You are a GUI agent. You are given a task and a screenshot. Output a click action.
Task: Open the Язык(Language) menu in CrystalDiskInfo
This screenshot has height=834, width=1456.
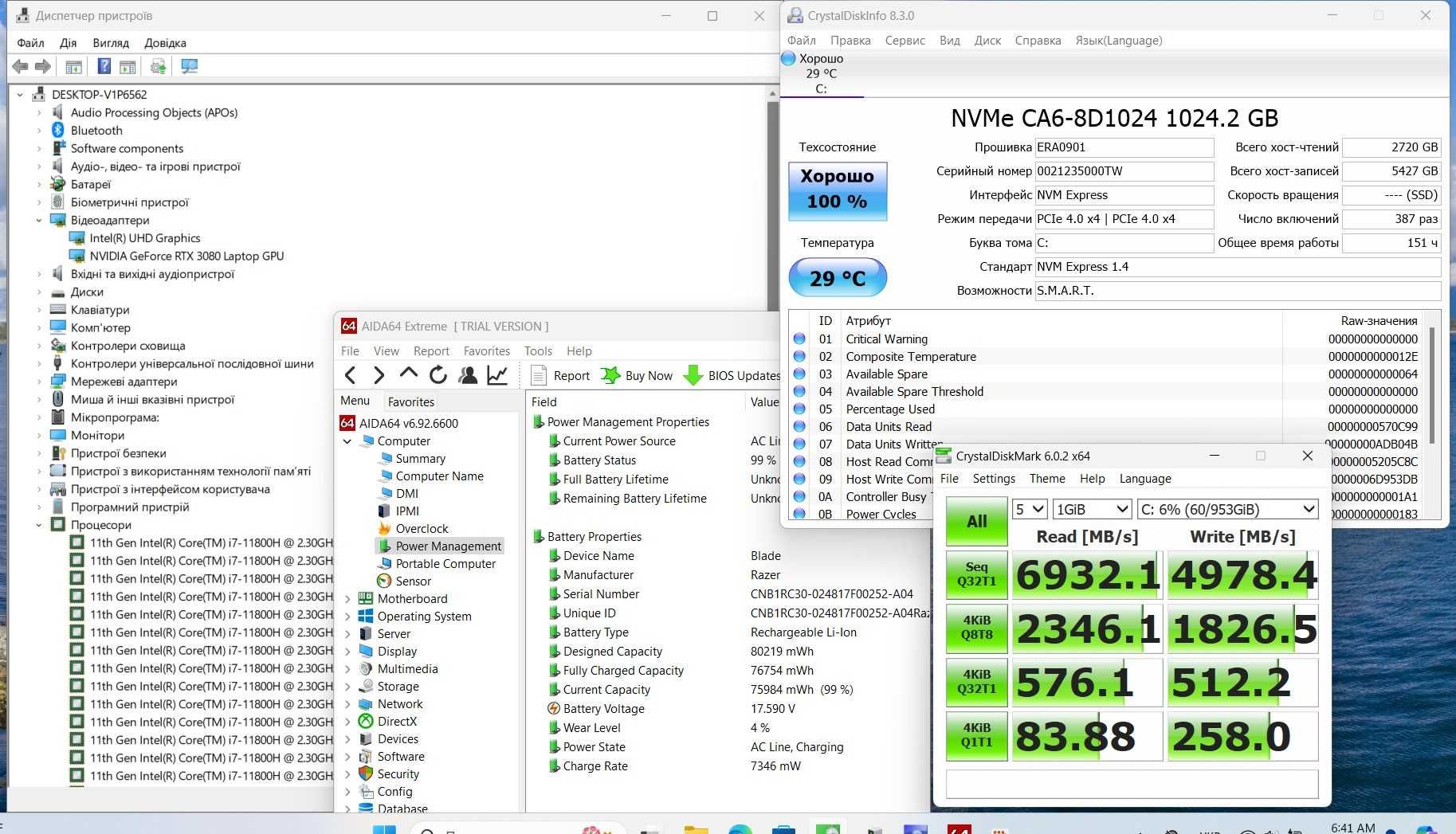(1118, 41)
